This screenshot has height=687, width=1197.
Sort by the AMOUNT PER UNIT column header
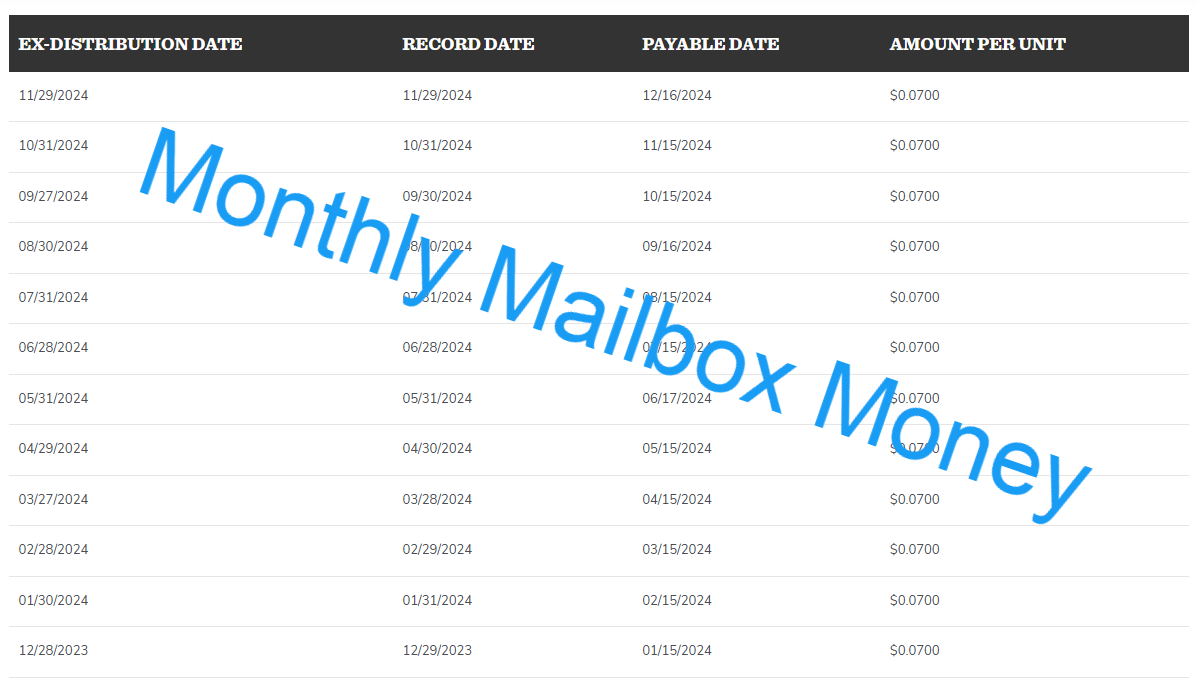[x=977, y=44]
